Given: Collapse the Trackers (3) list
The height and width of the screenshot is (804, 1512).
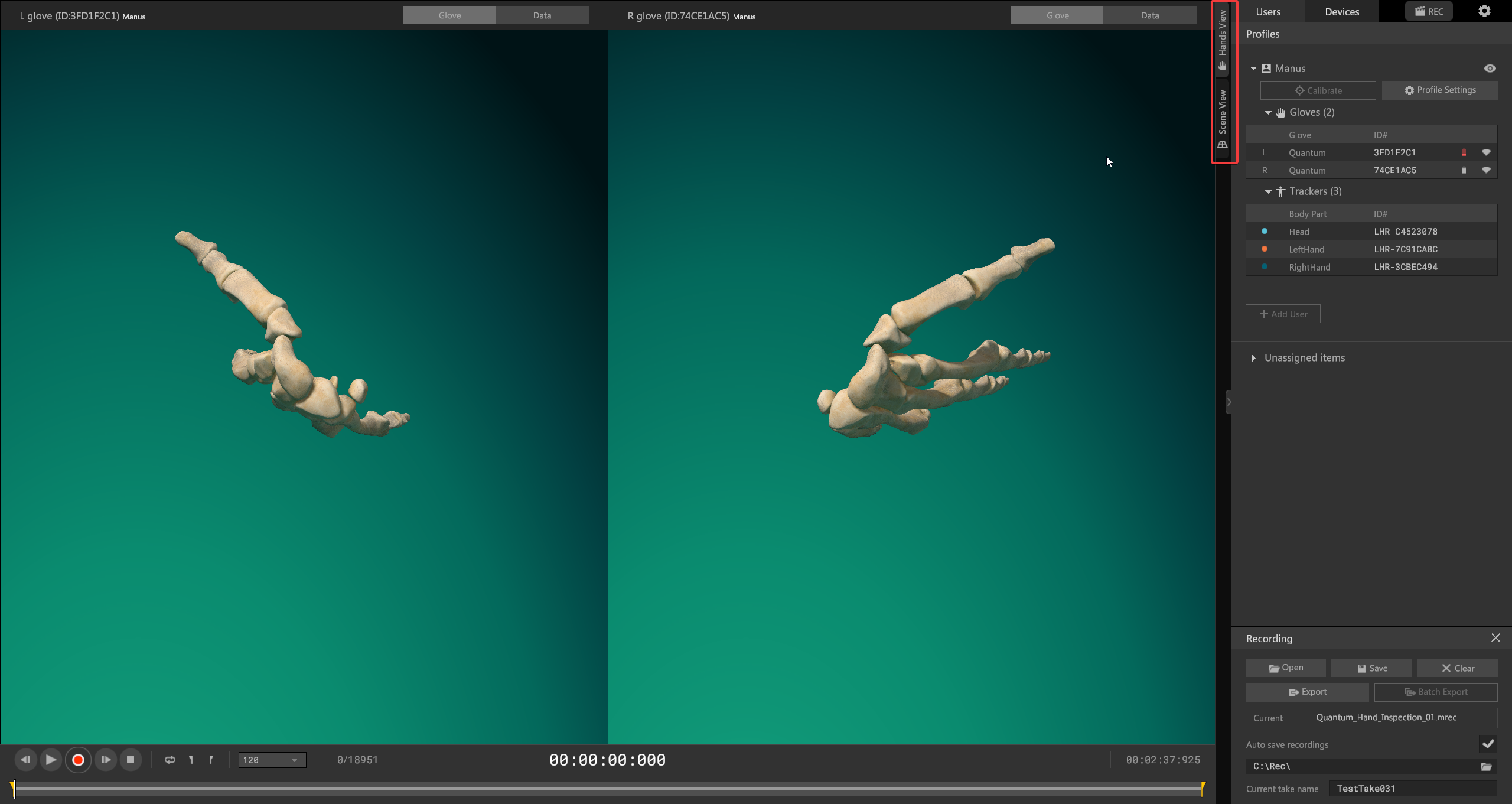Looking at the screenshot, I should (x=1268, y=191).
